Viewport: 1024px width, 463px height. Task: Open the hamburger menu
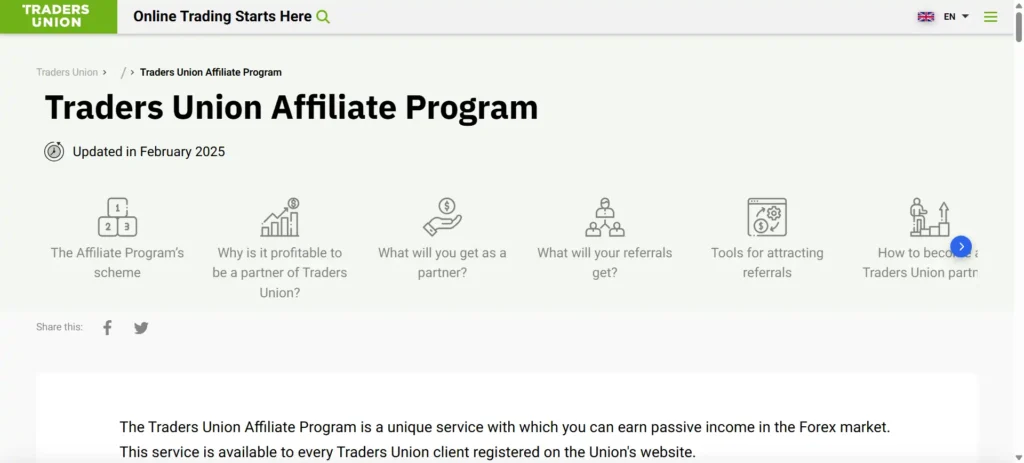click(x=990, y=17)
